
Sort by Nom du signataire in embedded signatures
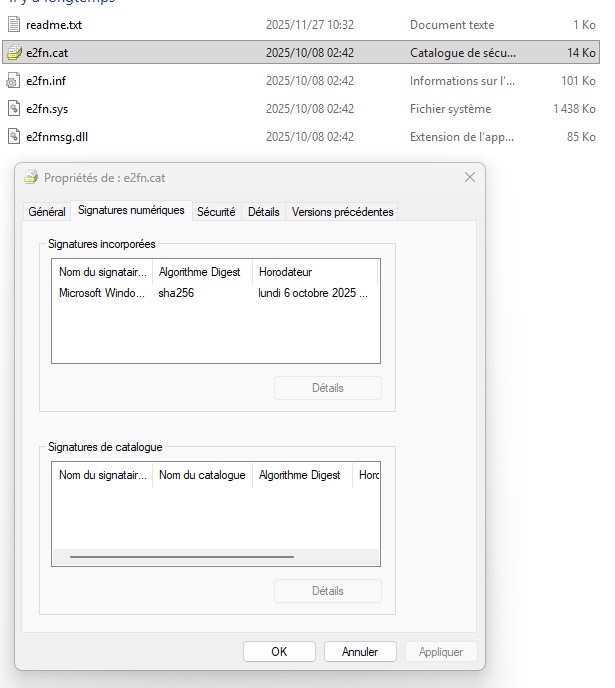tap(102, 272)
